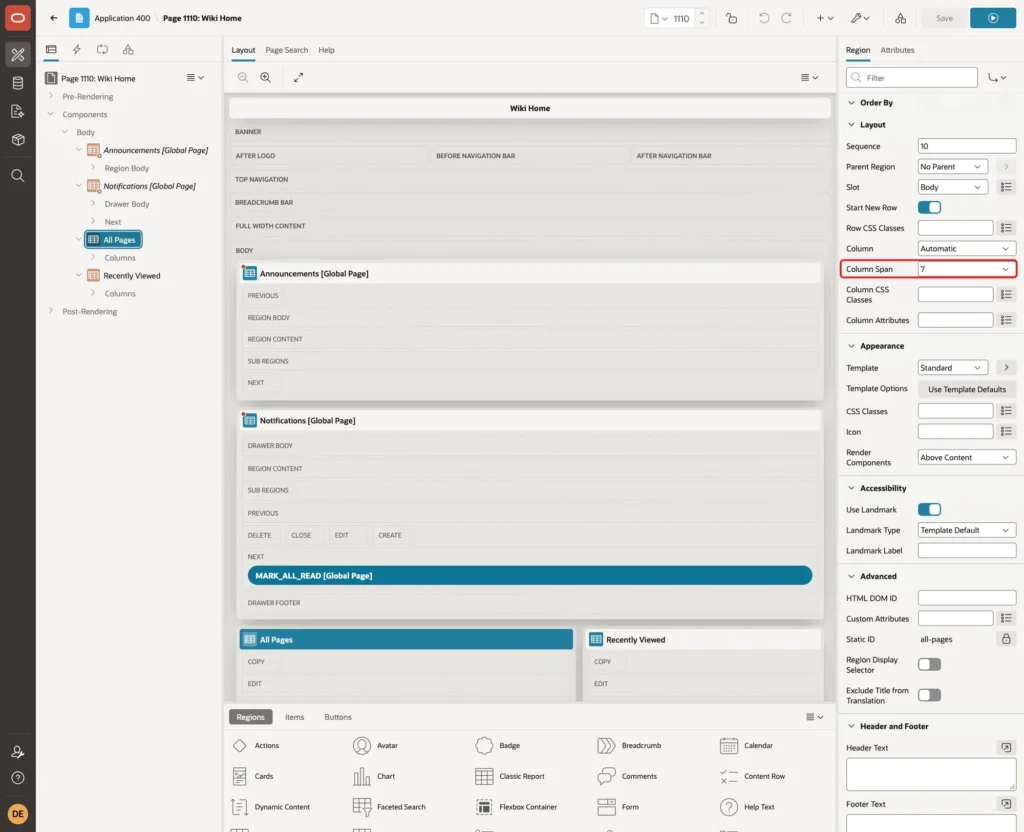Enable the Region Display Selector switch
This screenshot has height=832, width=1024.
click(x=929, y=665)
